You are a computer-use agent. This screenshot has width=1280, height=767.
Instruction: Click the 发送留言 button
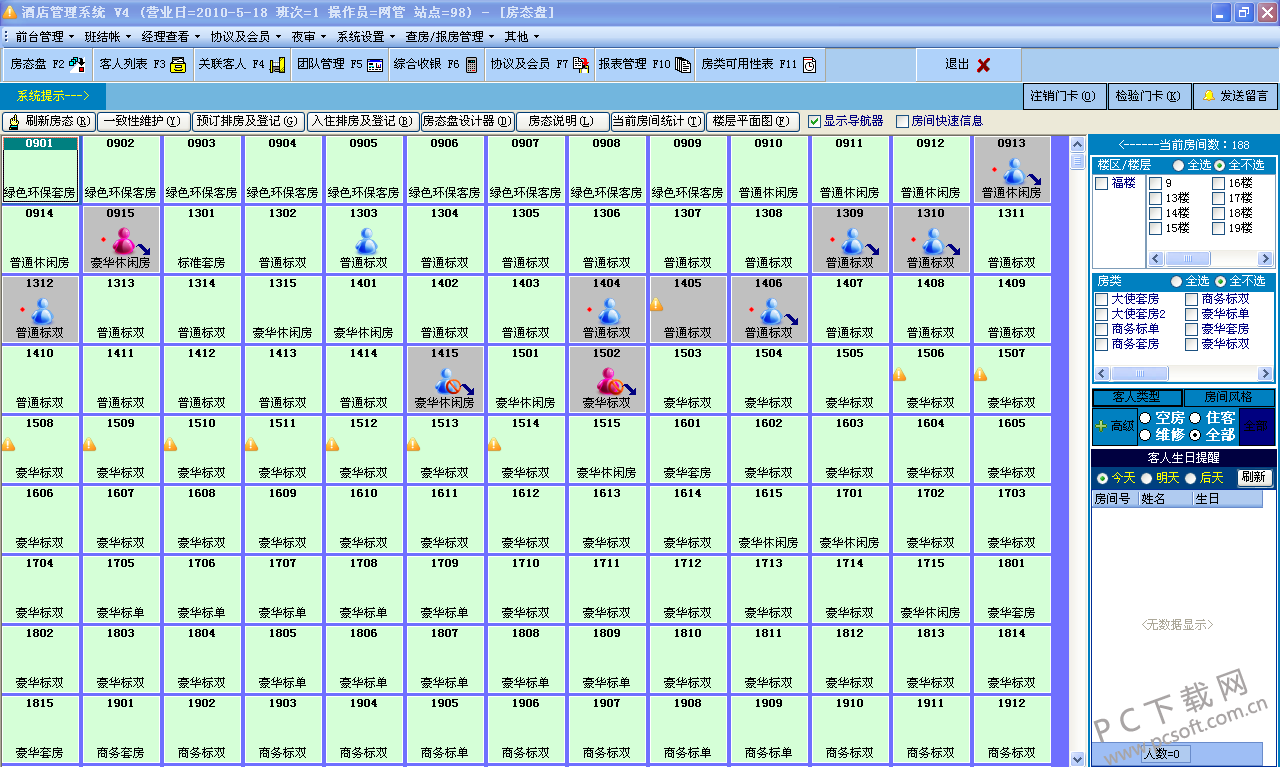tap(1235, 96)
